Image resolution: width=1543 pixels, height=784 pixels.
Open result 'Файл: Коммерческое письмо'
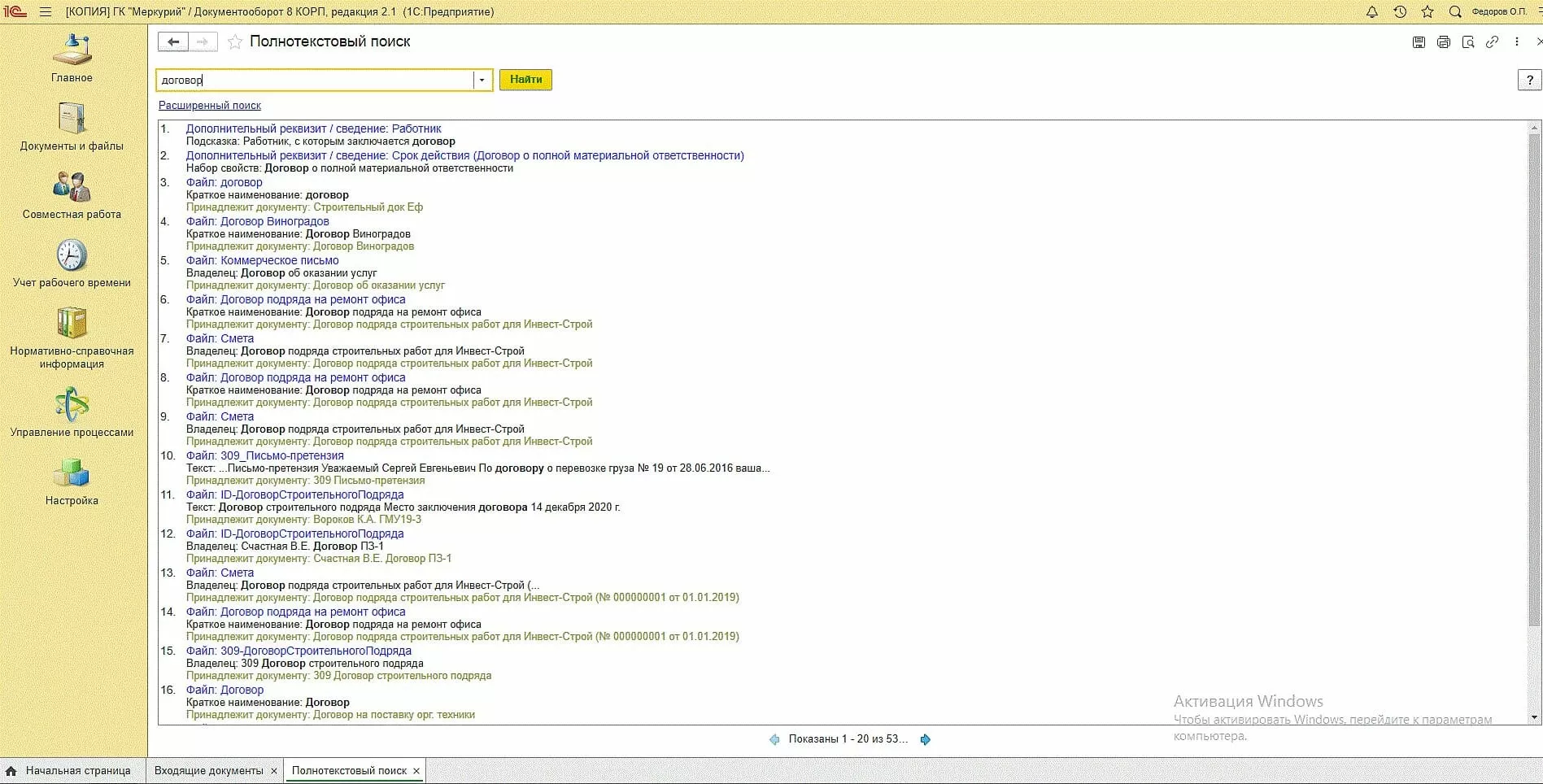[x=262, y=260]
